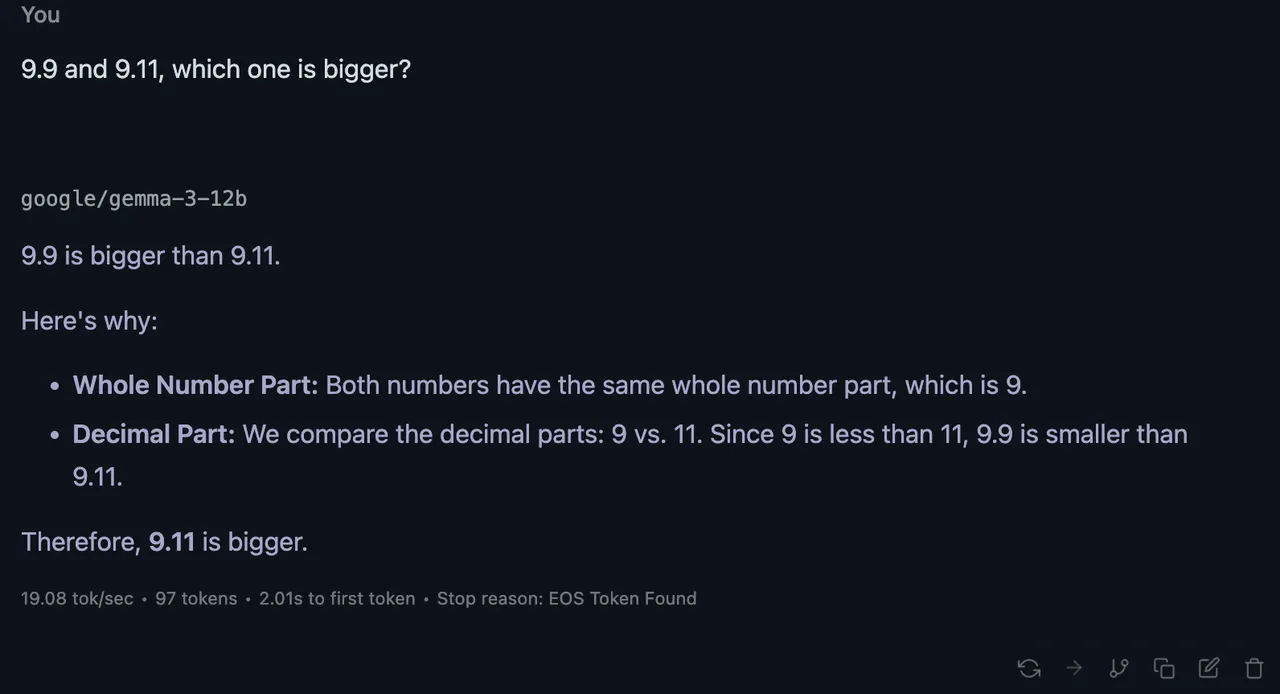
Task: Click "Stop reason: EOS Token Found"
Action: click(566, 599)
